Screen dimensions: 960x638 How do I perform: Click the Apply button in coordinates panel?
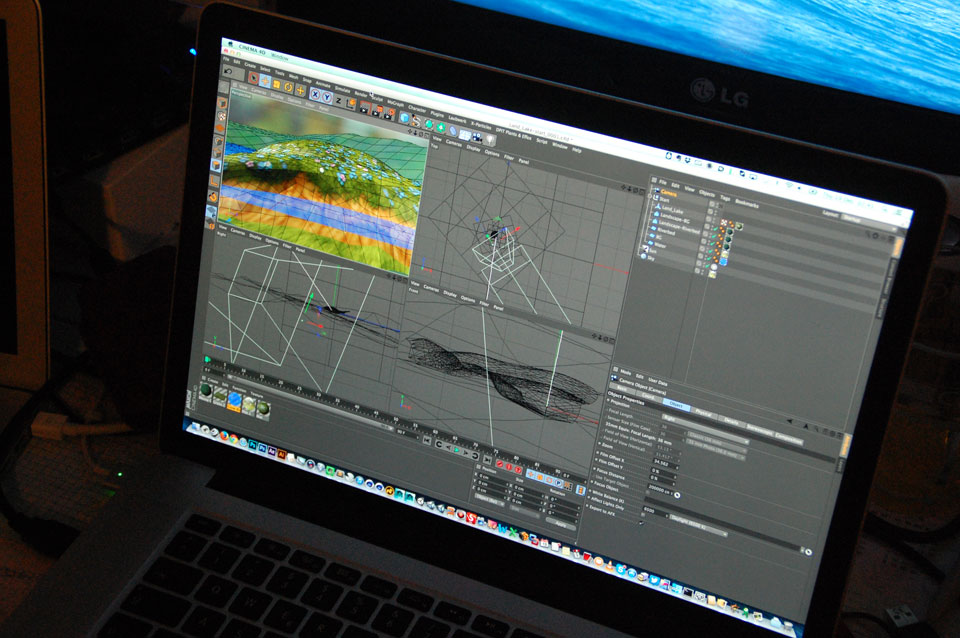coord(561,523)
